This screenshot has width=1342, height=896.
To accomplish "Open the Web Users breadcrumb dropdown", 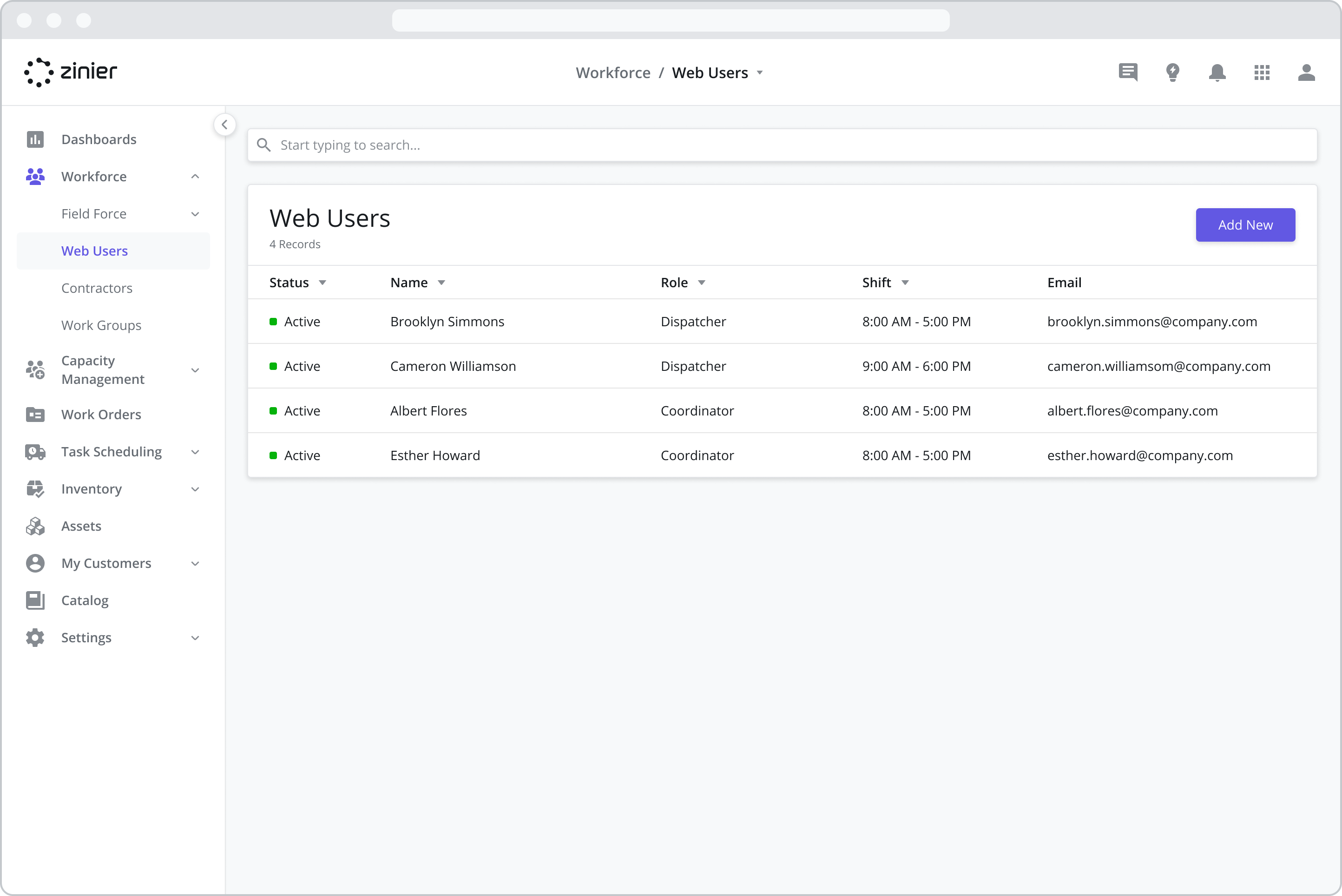I will [759, 73].
